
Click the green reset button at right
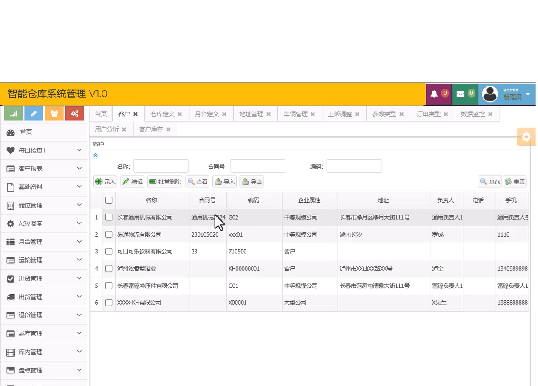coord(515,182)
